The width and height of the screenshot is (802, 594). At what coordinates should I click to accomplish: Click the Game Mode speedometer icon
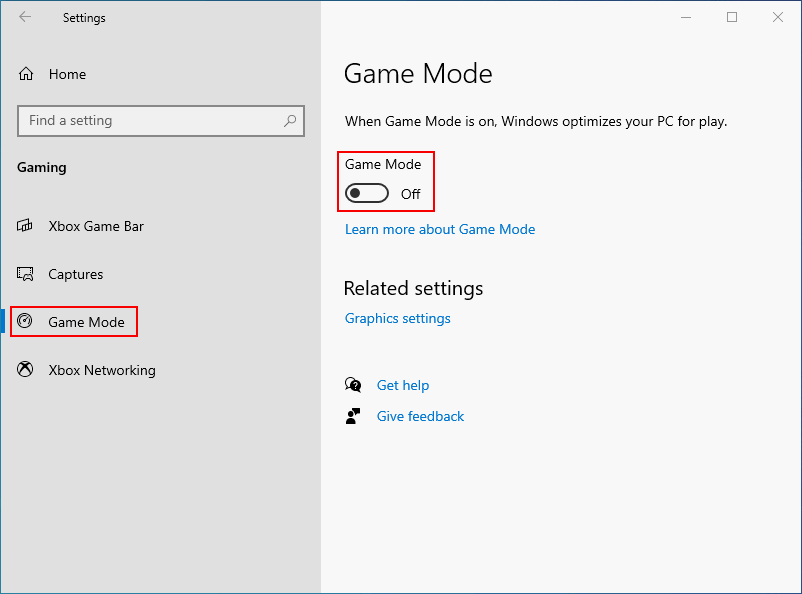25,322
